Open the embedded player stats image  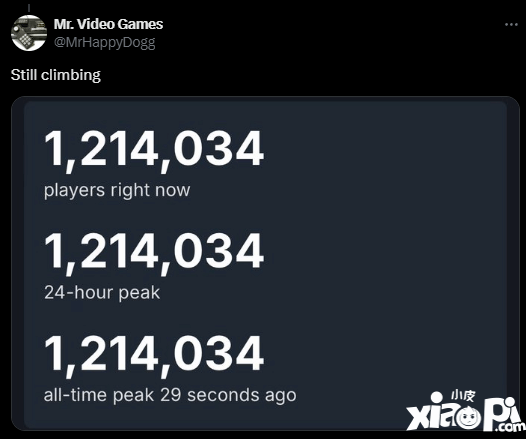pyautogui.click(x=265, y=263)
